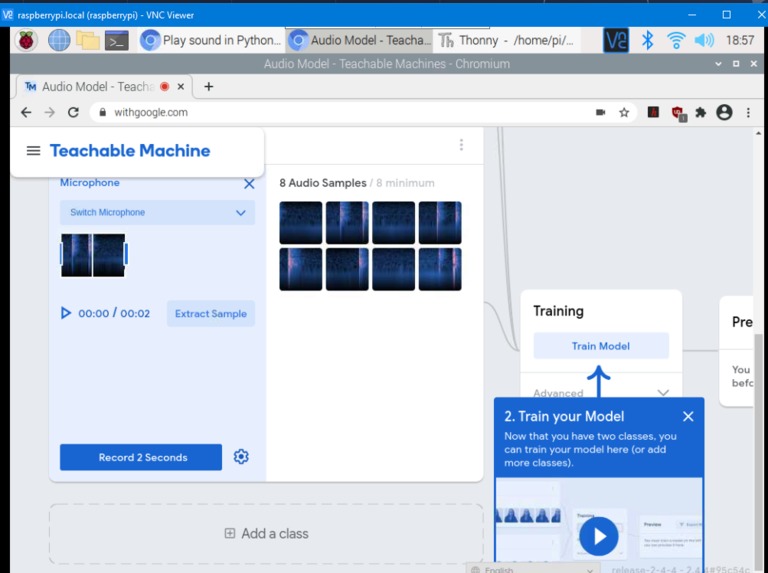Launch the web browser globe icon

coord(59,40)
